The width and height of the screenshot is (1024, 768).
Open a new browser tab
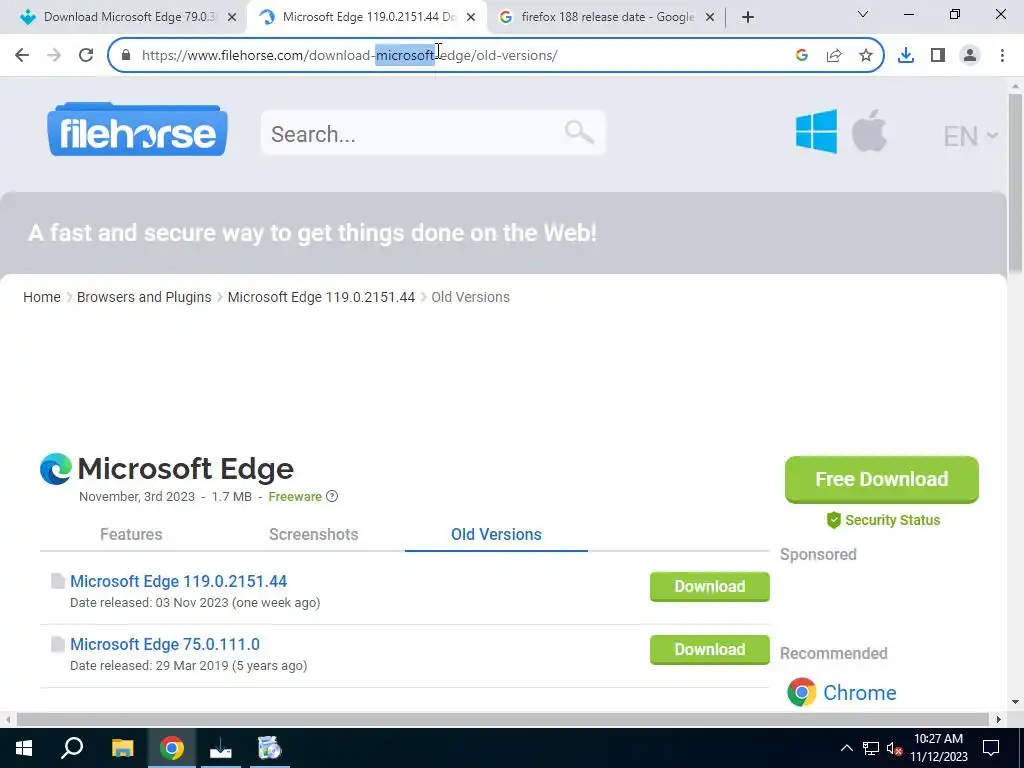coord(748,17)
